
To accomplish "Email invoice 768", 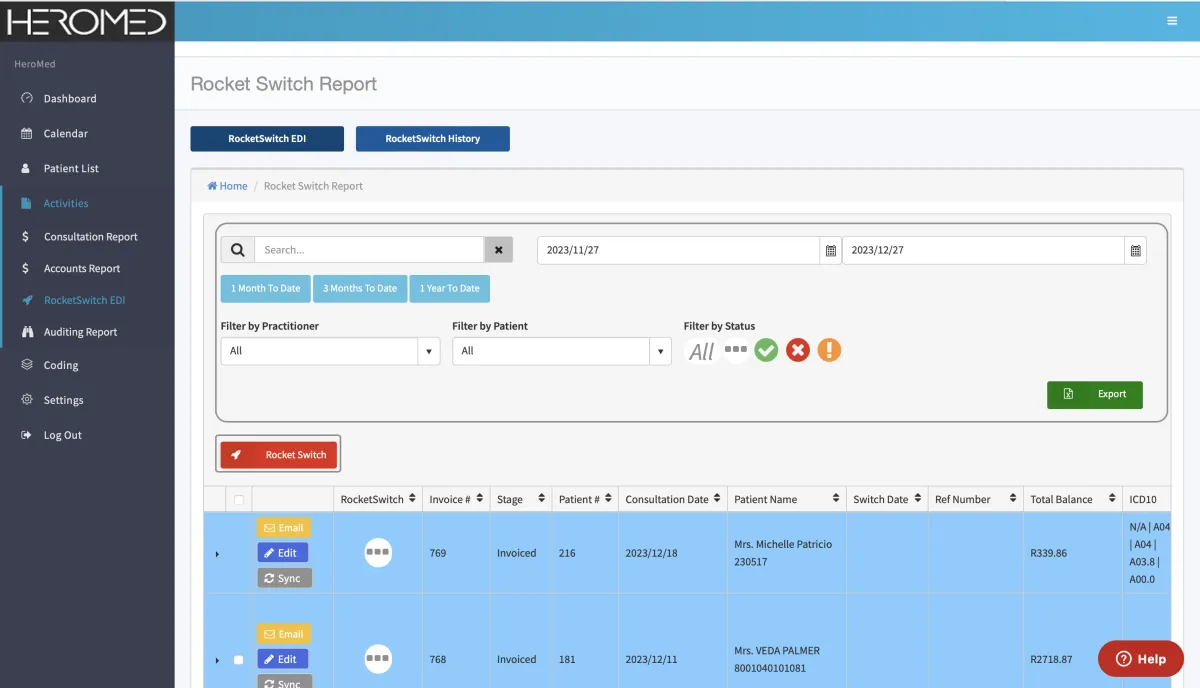I will tap(284, 634).
